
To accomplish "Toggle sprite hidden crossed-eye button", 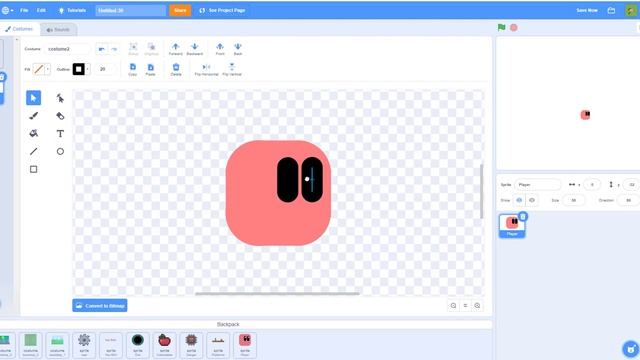I will (532, 200).
